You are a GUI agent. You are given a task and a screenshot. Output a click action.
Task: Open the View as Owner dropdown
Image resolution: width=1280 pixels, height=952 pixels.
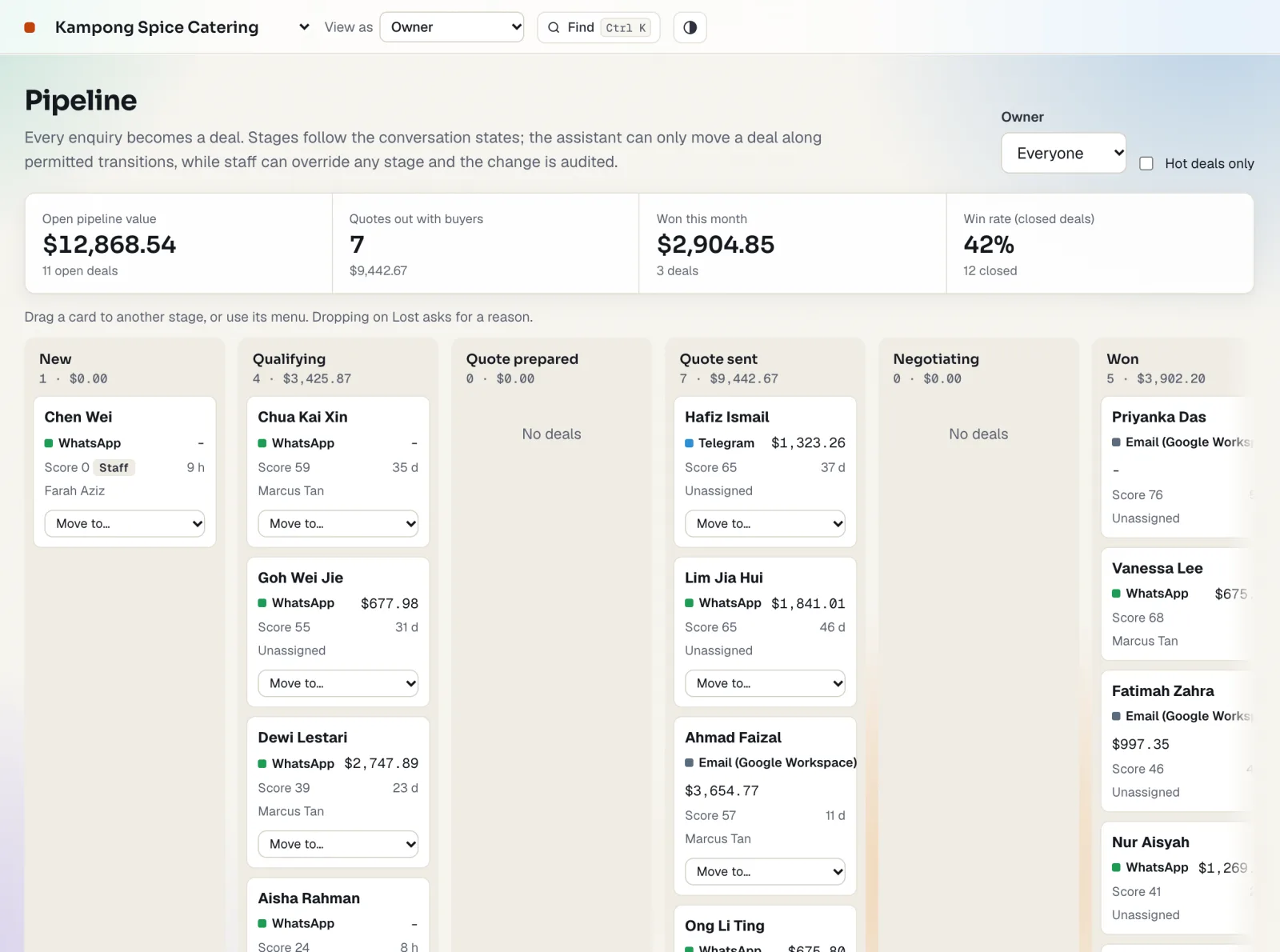pos(452,27)
